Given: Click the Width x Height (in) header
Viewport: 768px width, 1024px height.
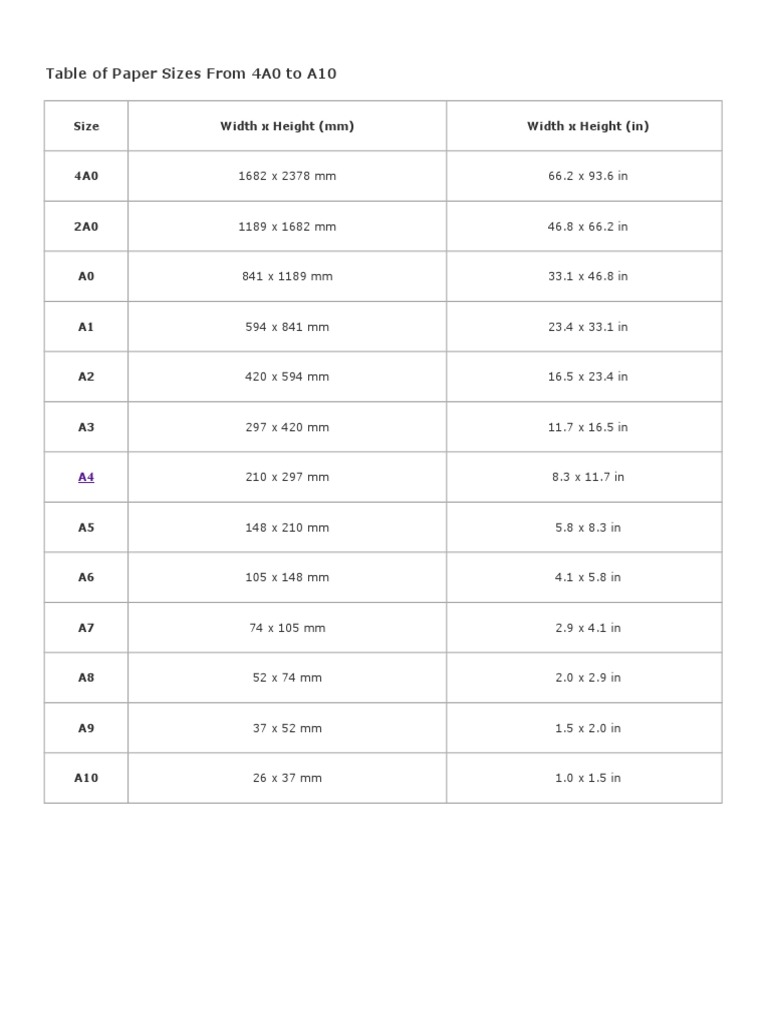Looking at the screenshot, I should coord(588,126).
